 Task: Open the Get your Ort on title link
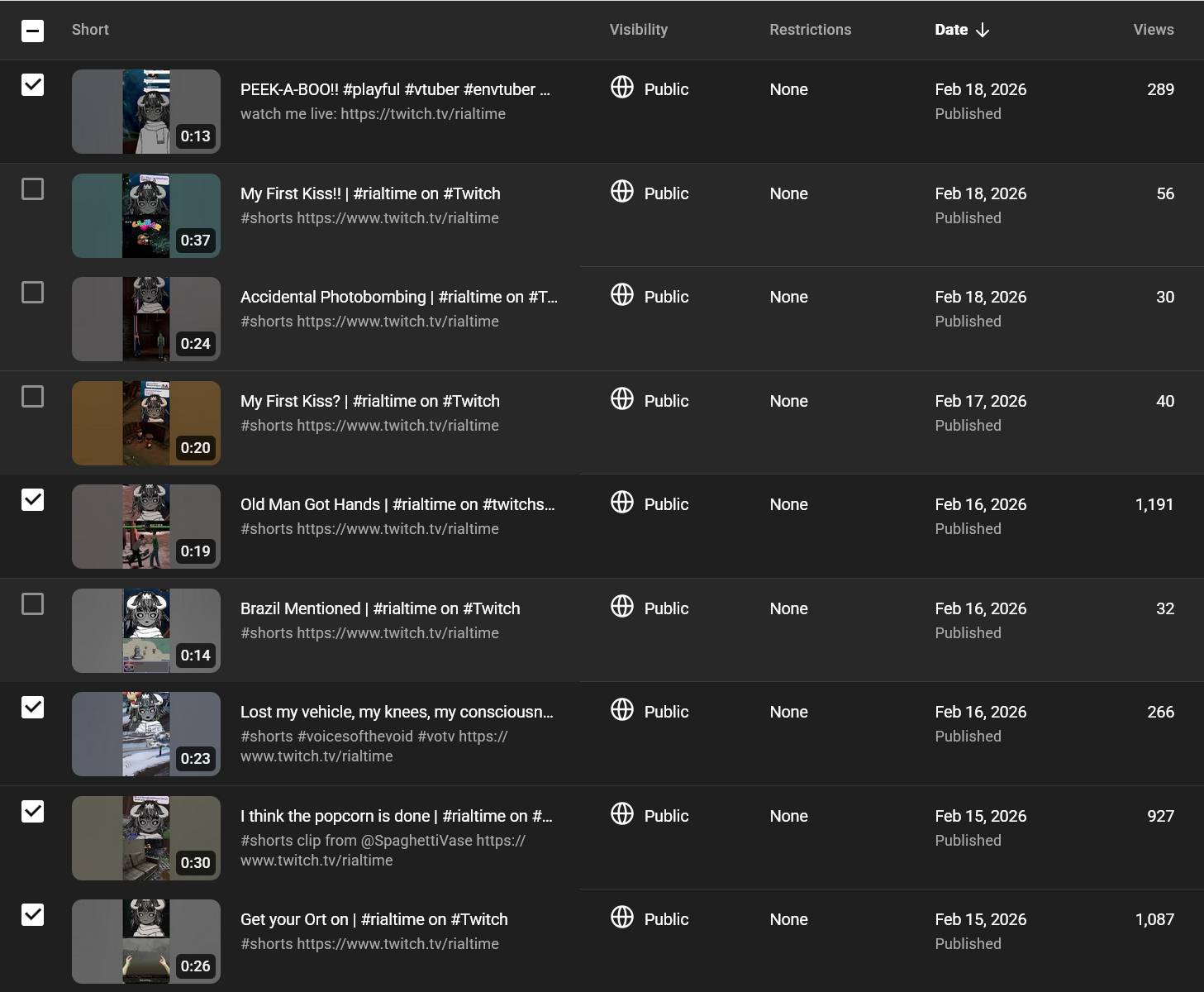point(374,919)
